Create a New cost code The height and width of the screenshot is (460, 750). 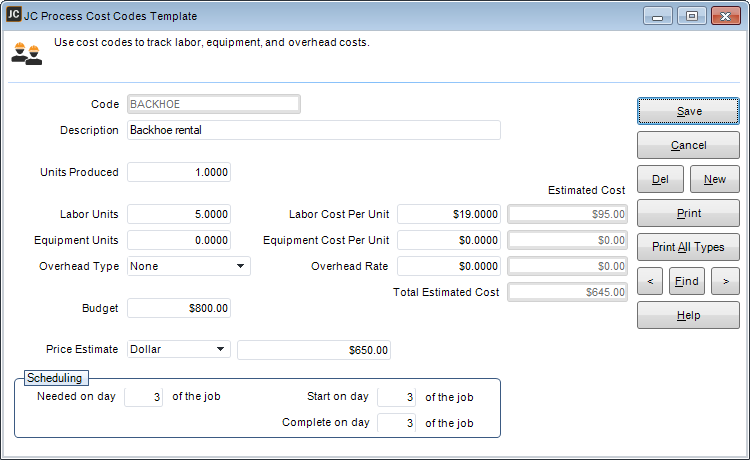714,179
